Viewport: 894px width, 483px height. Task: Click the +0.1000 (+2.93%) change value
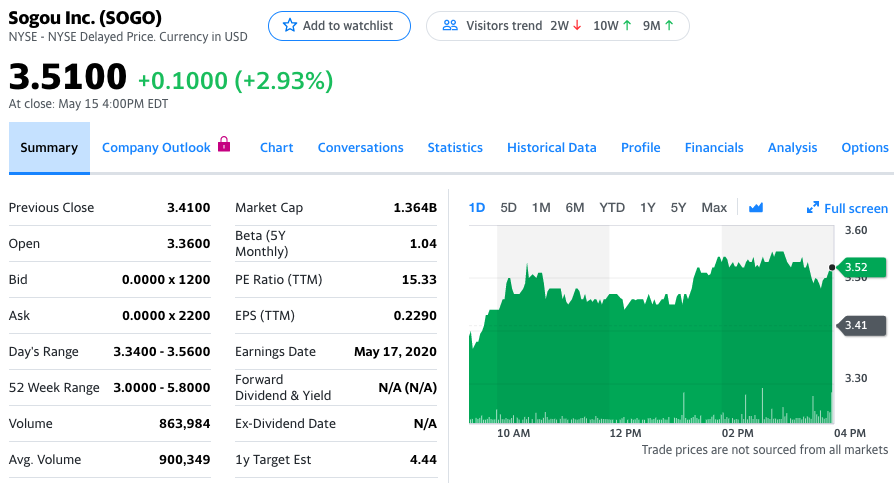tap(235, 80)
